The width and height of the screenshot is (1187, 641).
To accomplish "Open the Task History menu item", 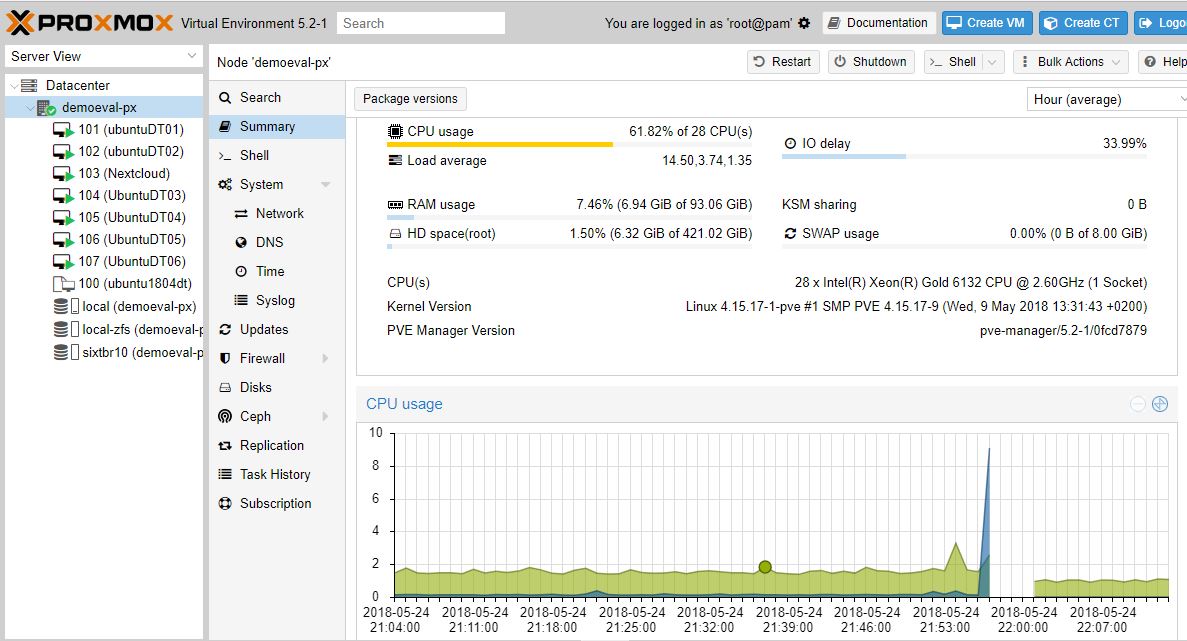I will pyautogui.click(x=275, y=474).
